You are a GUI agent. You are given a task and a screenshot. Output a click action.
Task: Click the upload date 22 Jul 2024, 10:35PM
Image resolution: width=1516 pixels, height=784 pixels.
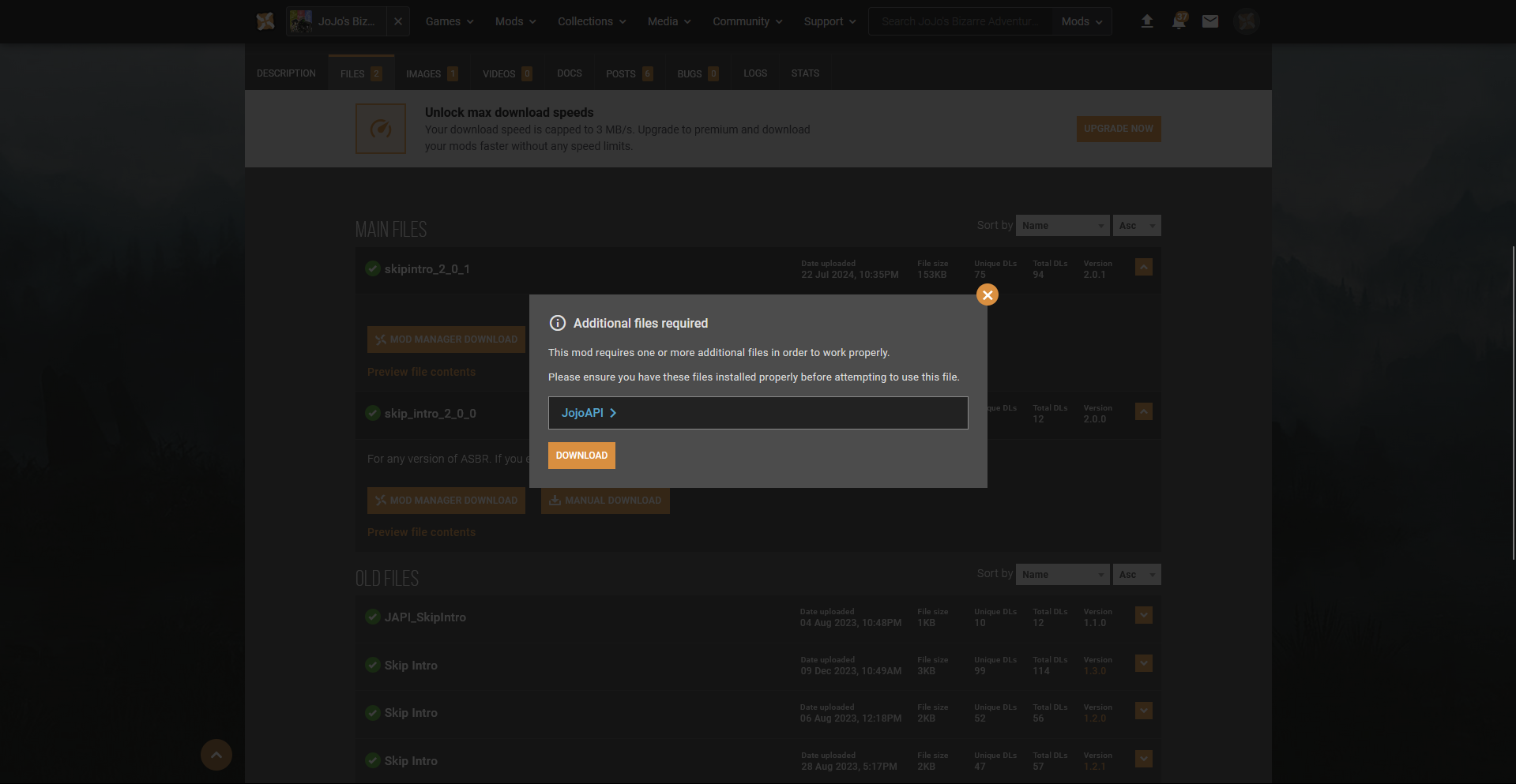(850, 275)
